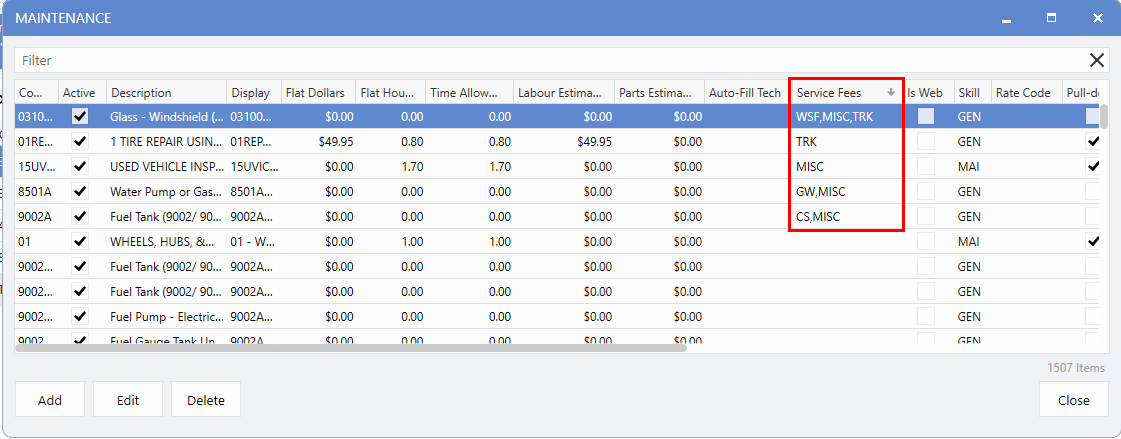1121x439 pixels.
Task: Clear the filter with the X icon
Action: pyautogui.click(x=1096, y=60)
